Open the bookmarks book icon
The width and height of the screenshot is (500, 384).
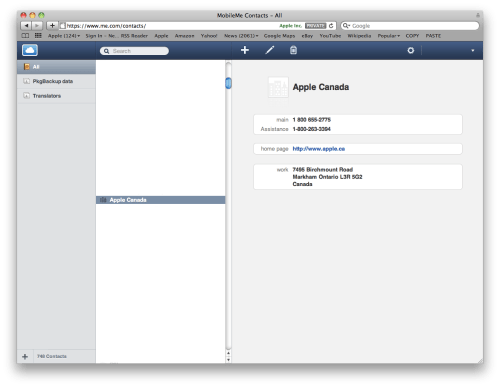click(25, 36)
